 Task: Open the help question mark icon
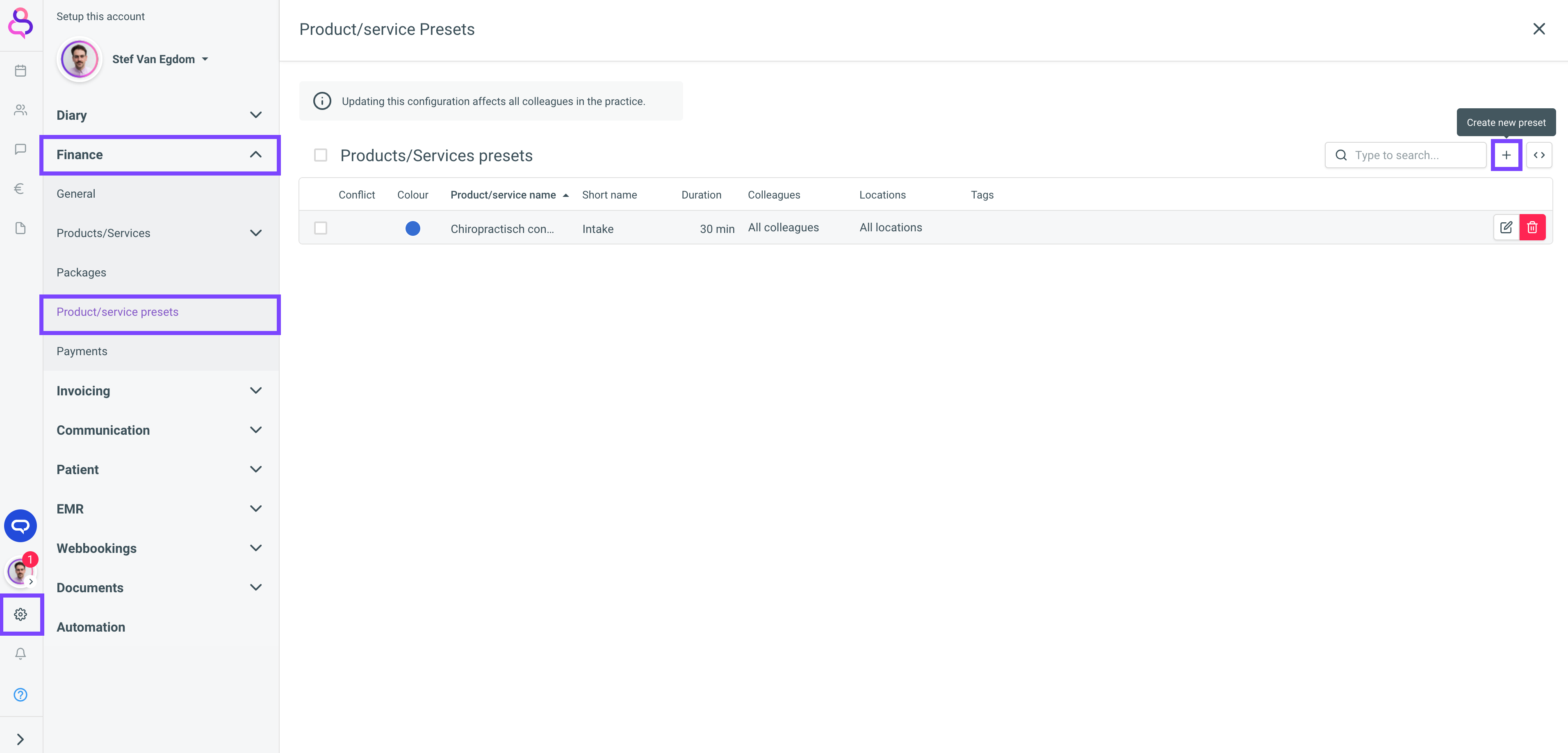21,695
